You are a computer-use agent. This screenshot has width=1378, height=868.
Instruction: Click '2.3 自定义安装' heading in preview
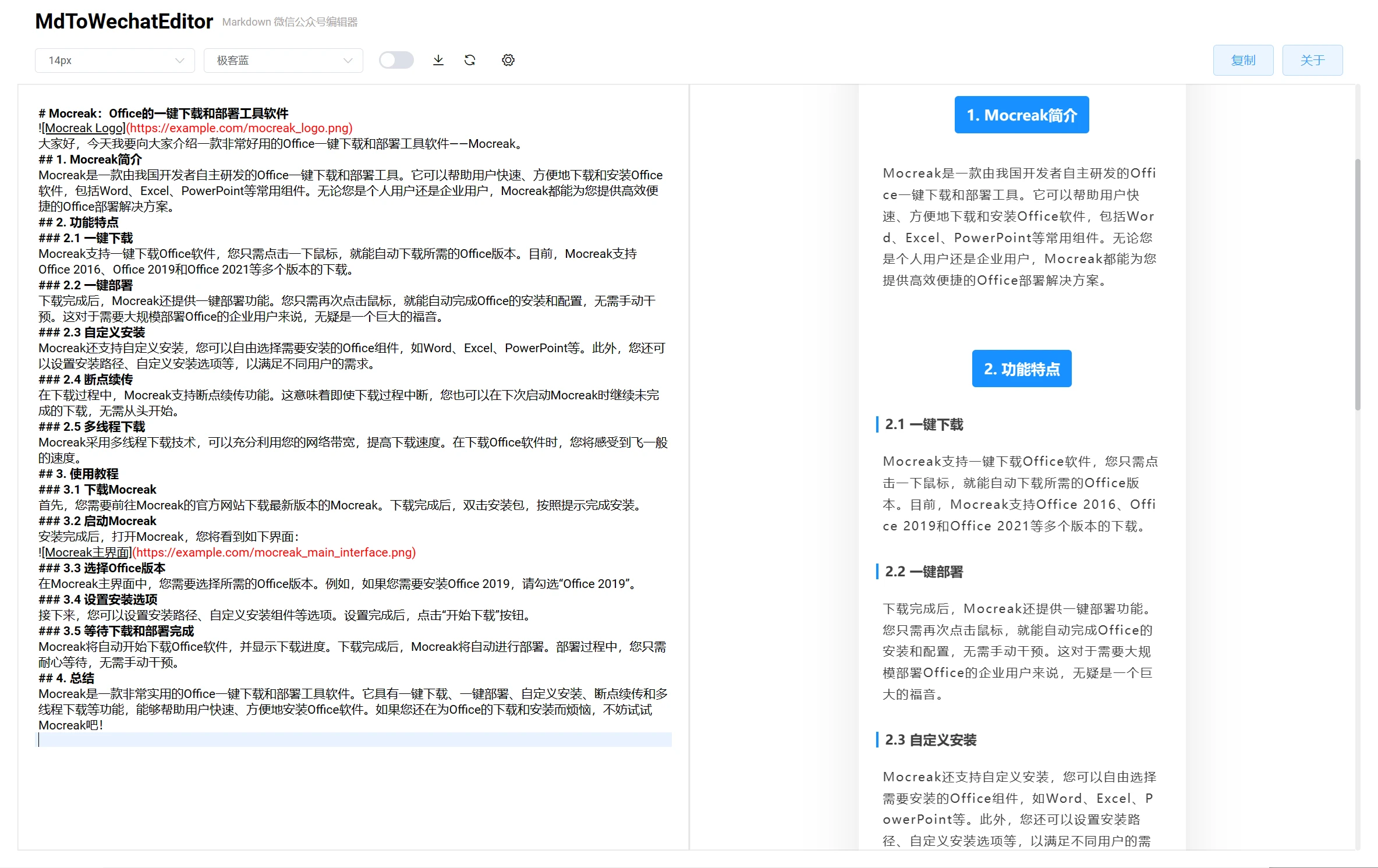(931, 740)
